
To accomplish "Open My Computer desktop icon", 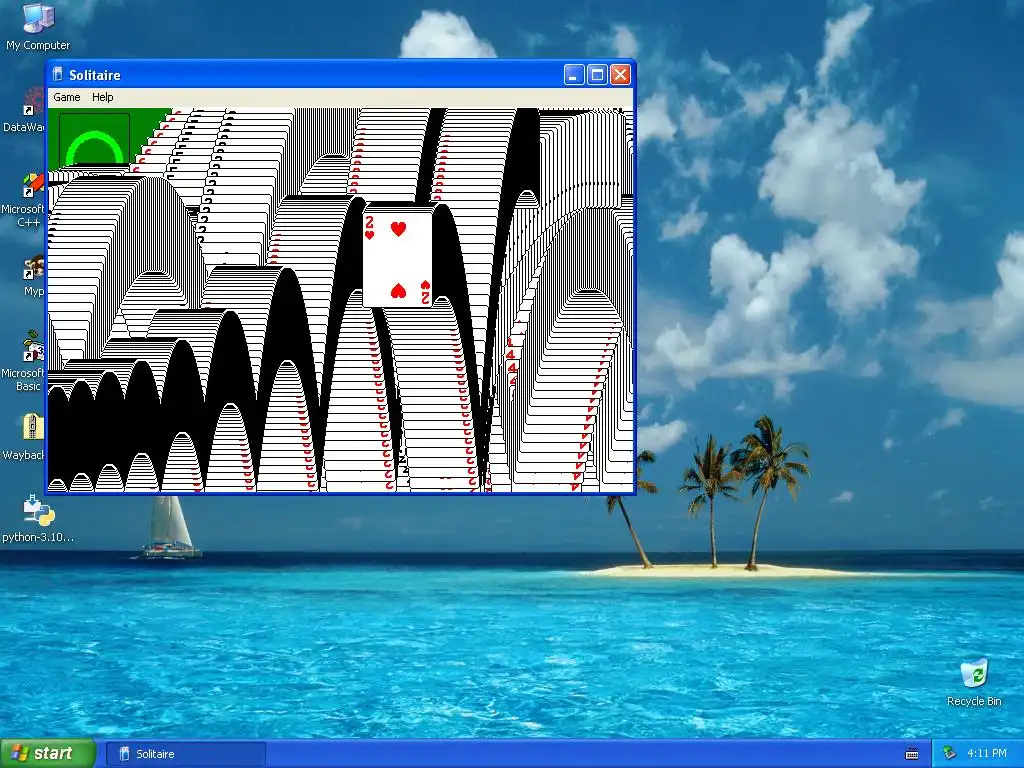I will click(38, 26).
